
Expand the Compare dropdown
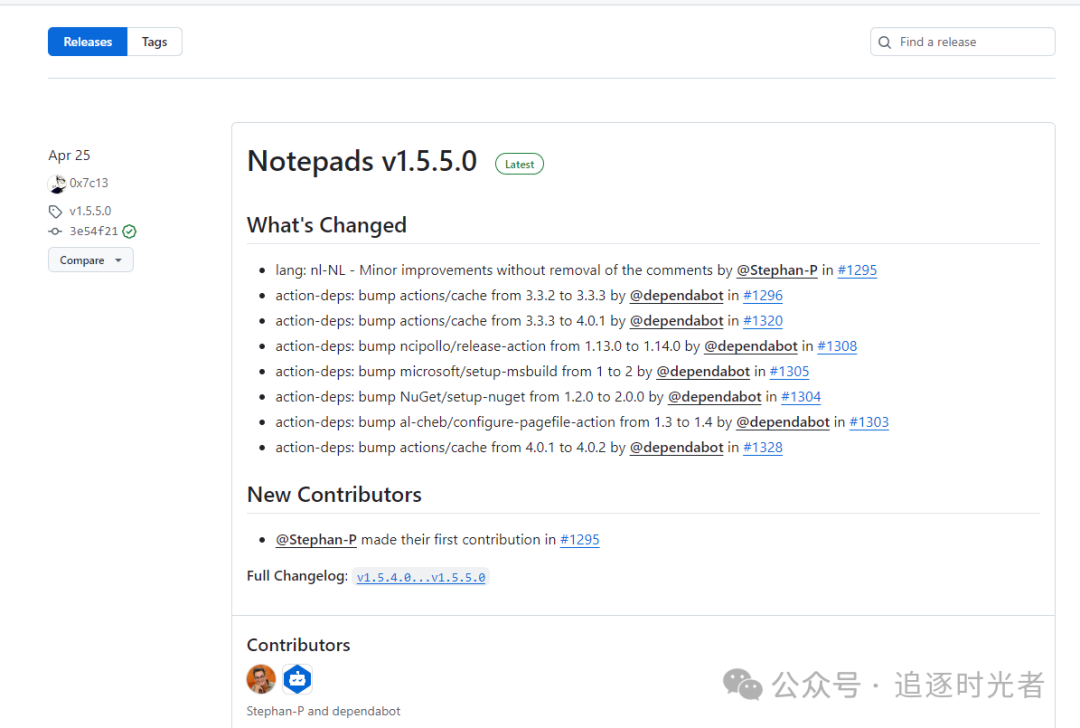point(90,260)
